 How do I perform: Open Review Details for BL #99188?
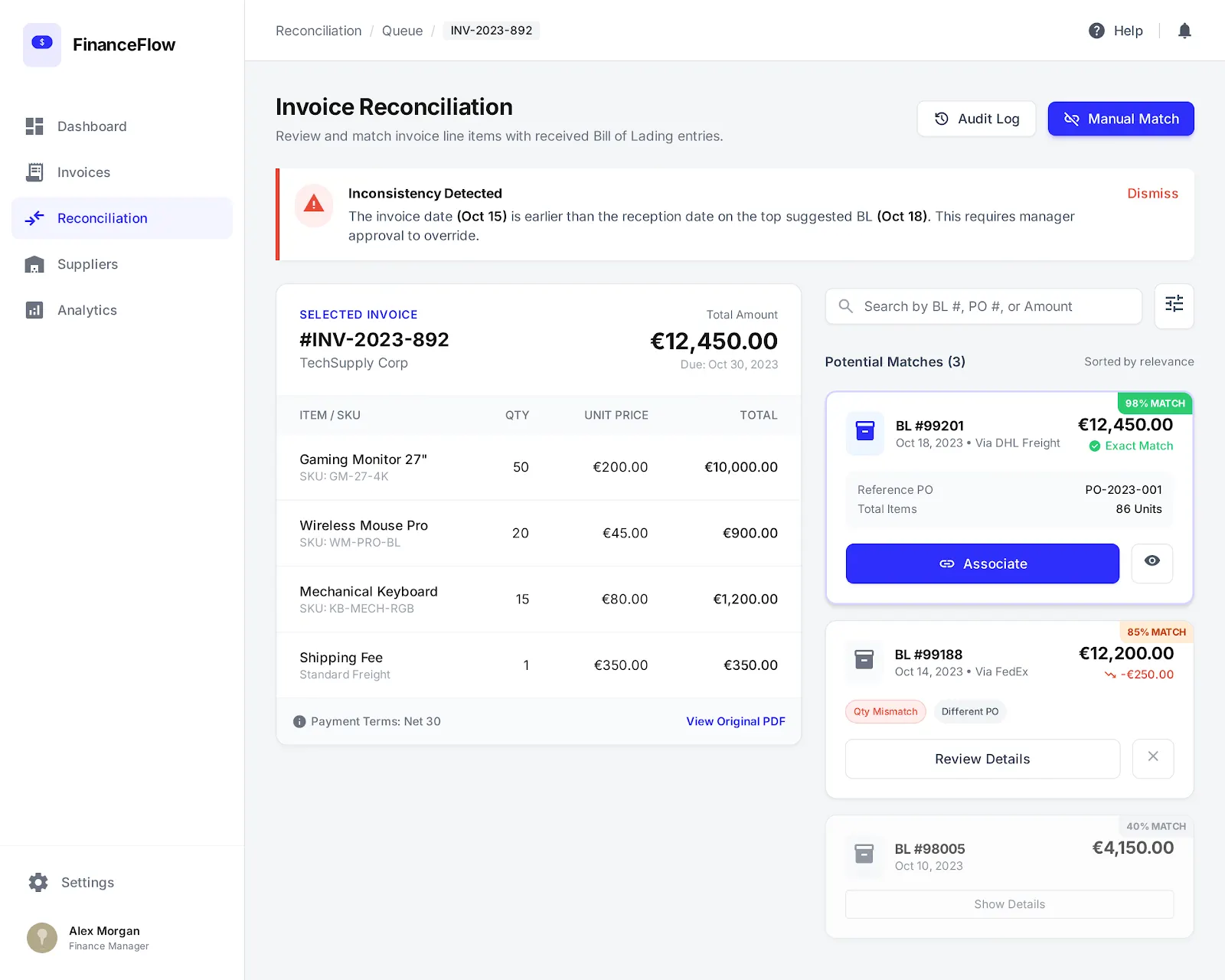(982, 759)
